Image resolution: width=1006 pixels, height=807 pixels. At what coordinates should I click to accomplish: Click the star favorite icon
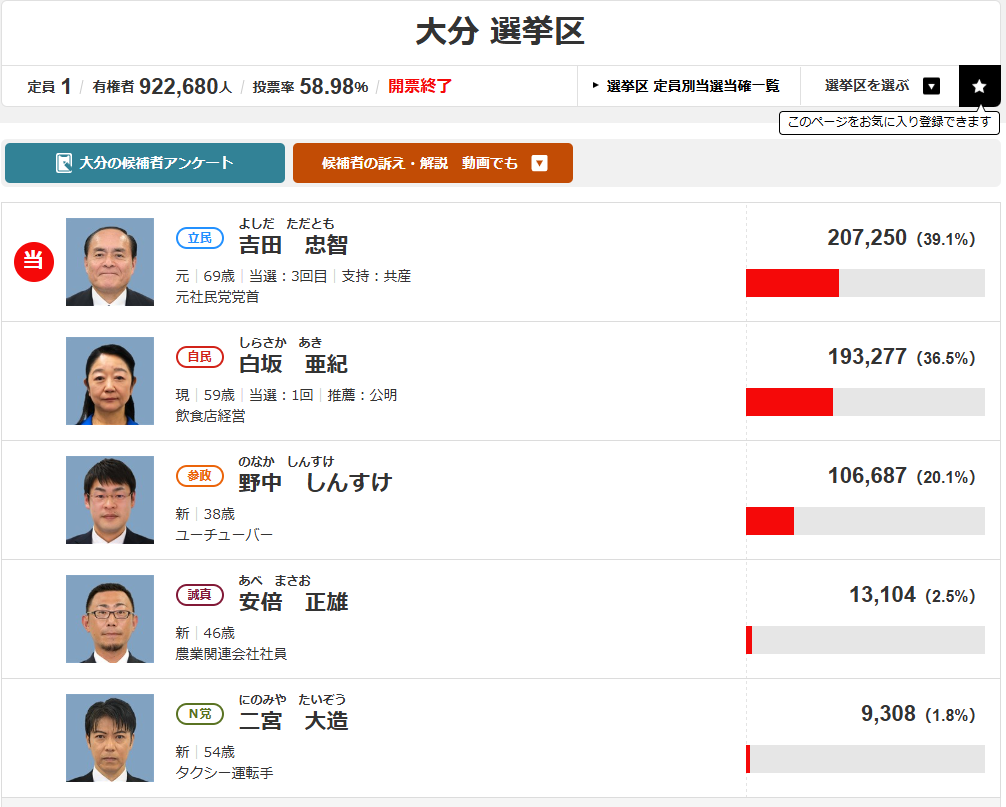979,86
